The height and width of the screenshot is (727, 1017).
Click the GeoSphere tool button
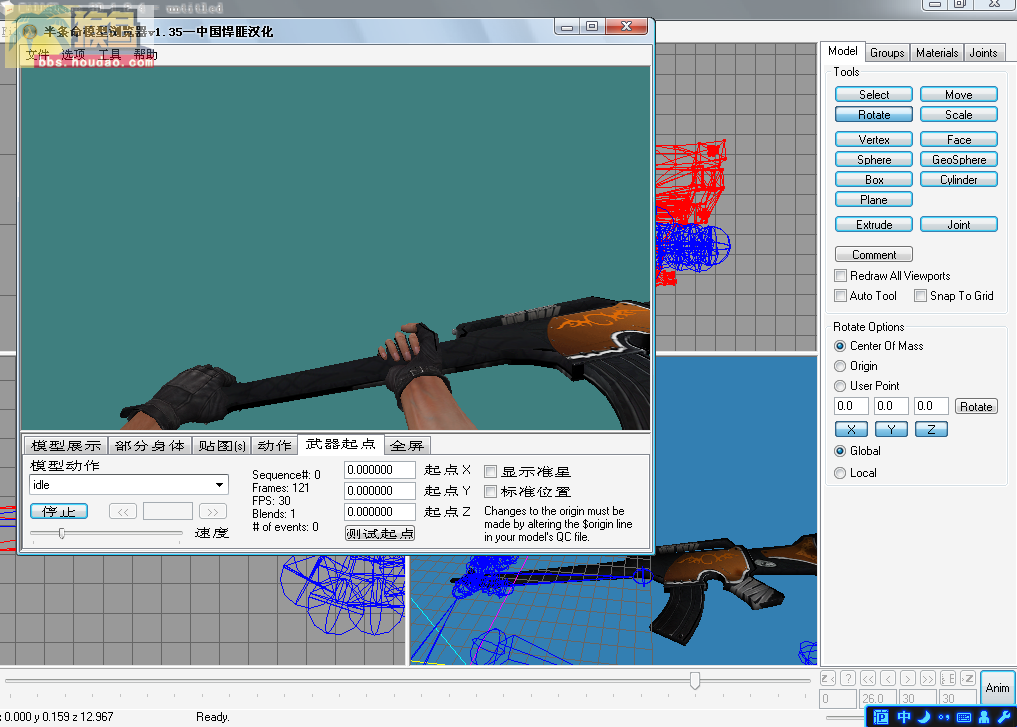(x=959, y=160)
